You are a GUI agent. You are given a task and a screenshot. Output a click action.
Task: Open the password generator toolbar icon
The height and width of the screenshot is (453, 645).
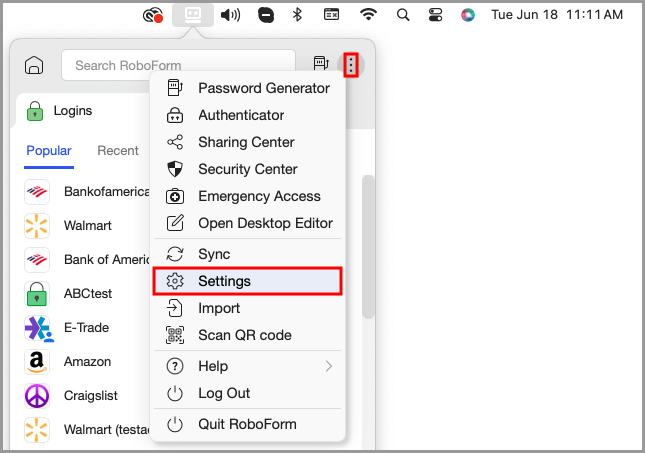point(321,64)
